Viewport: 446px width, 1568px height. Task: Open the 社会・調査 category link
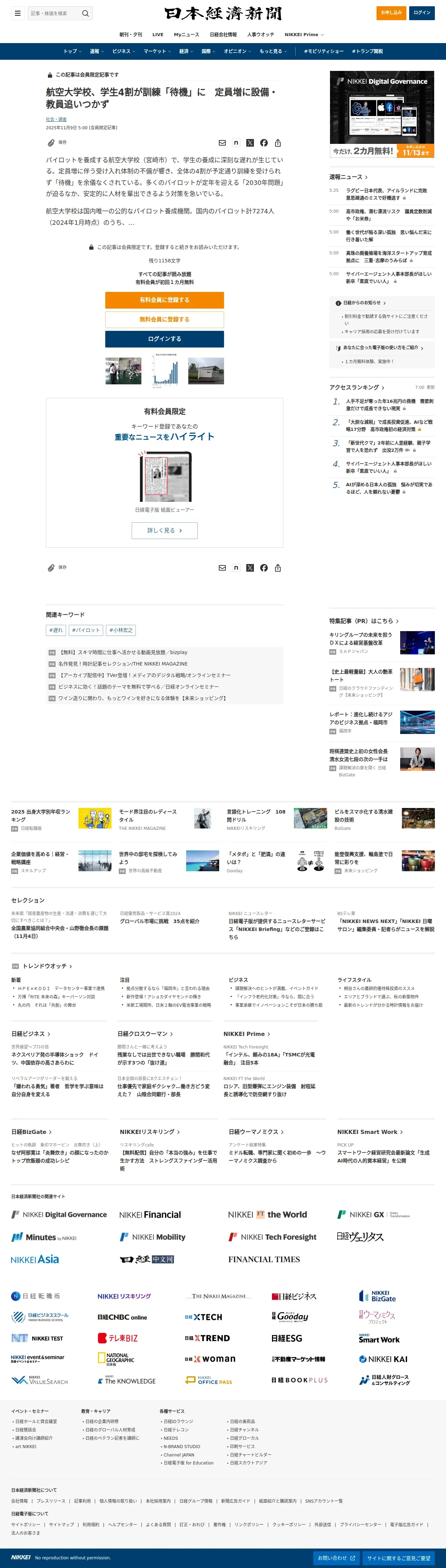click(56, 119)
